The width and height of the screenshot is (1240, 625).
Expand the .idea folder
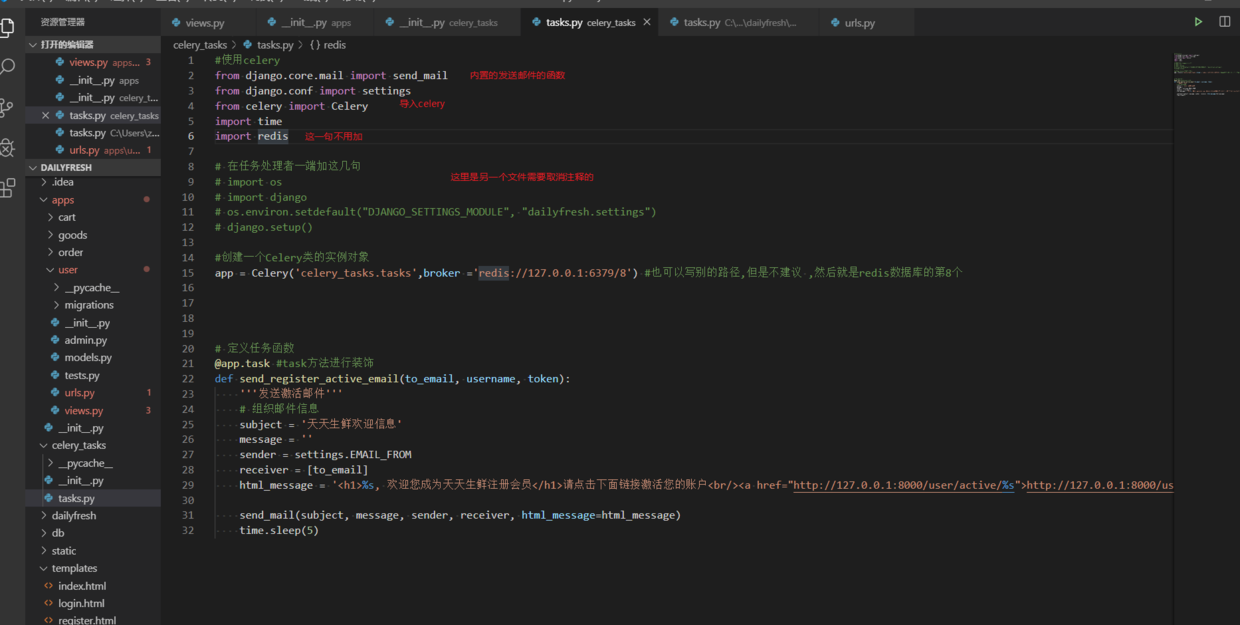coord(93,182)
